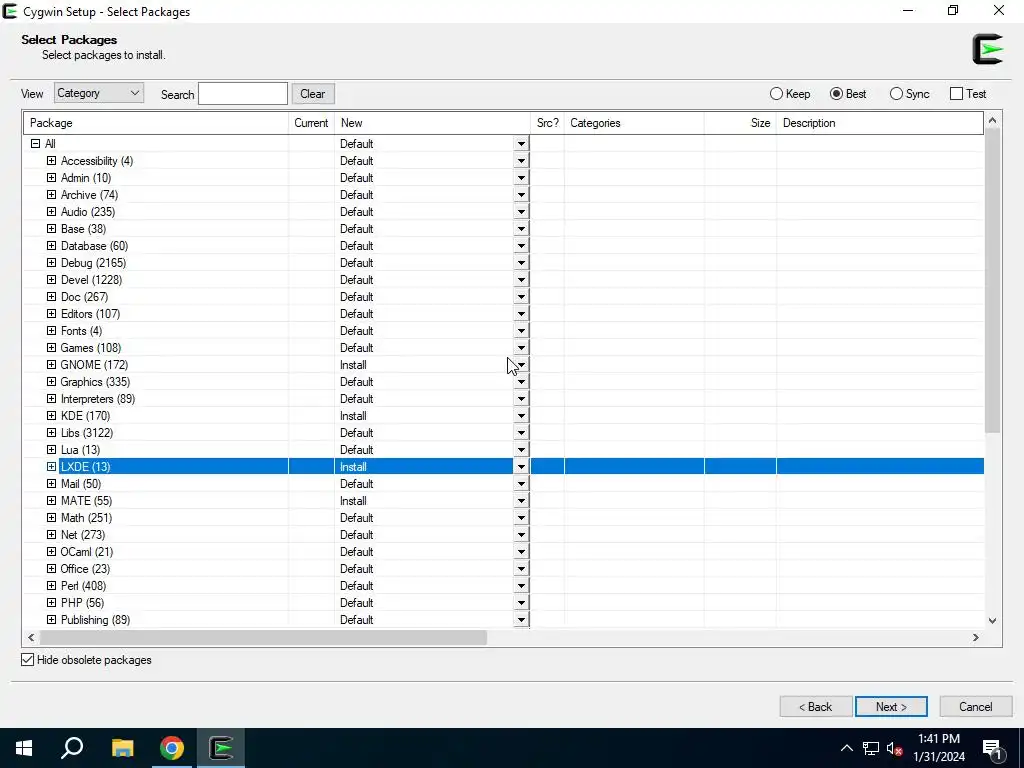Image resolution: width=1024 pixels, height=768 pixels.
Task: Expand Database (60) category
Action: (52, 246)
